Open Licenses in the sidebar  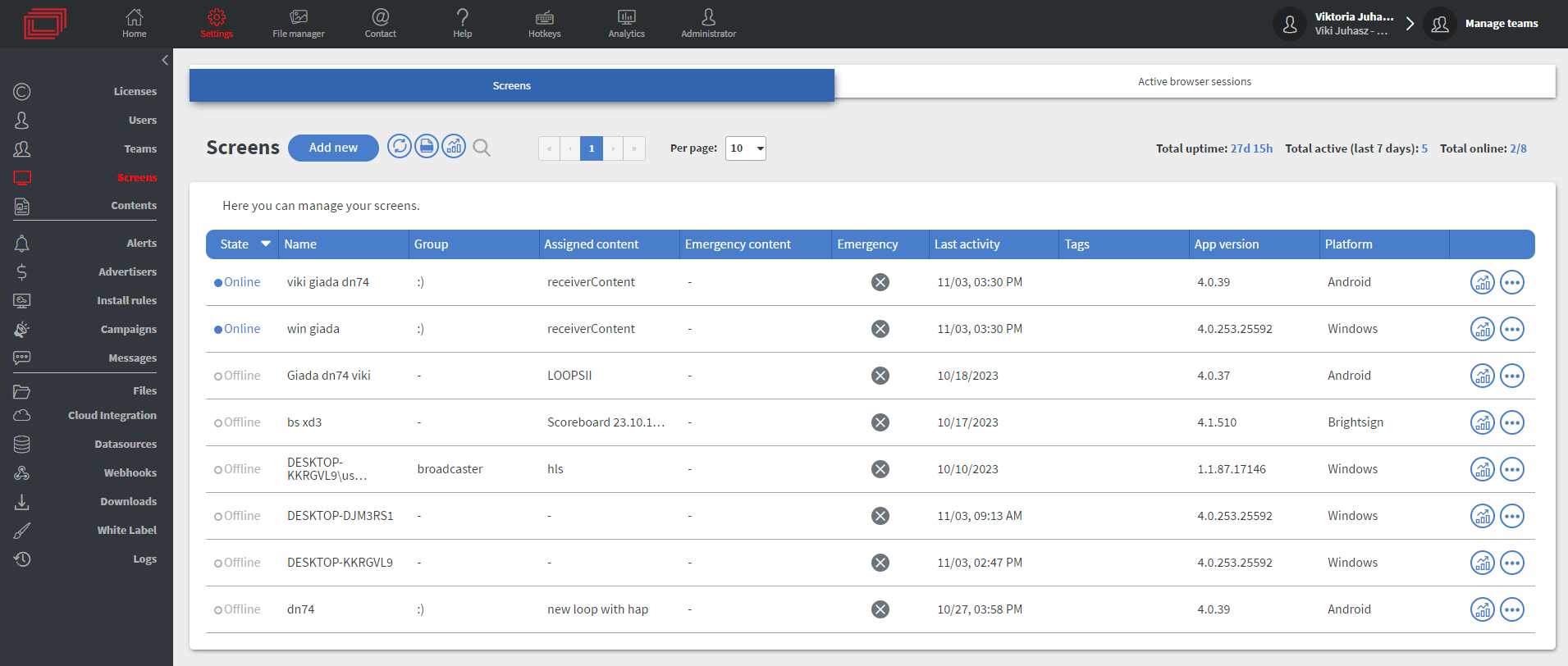[x=85, y=91]
